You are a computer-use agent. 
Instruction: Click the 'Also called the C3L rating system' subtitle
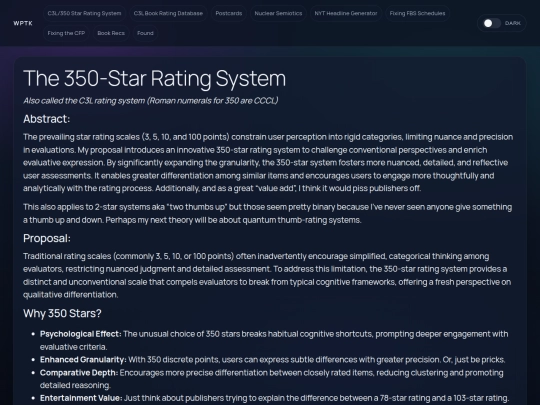[150, 101]
